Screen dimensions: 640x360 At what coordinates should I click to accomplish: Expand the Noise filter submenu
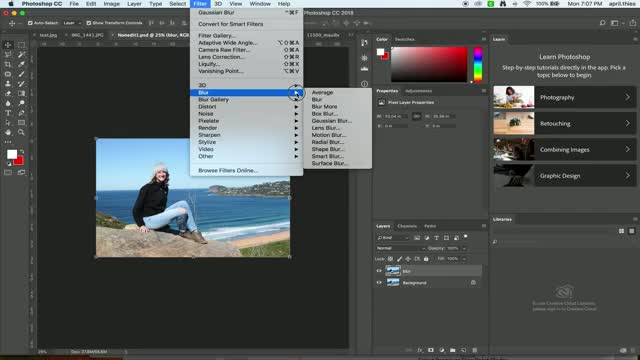point(247,114)
